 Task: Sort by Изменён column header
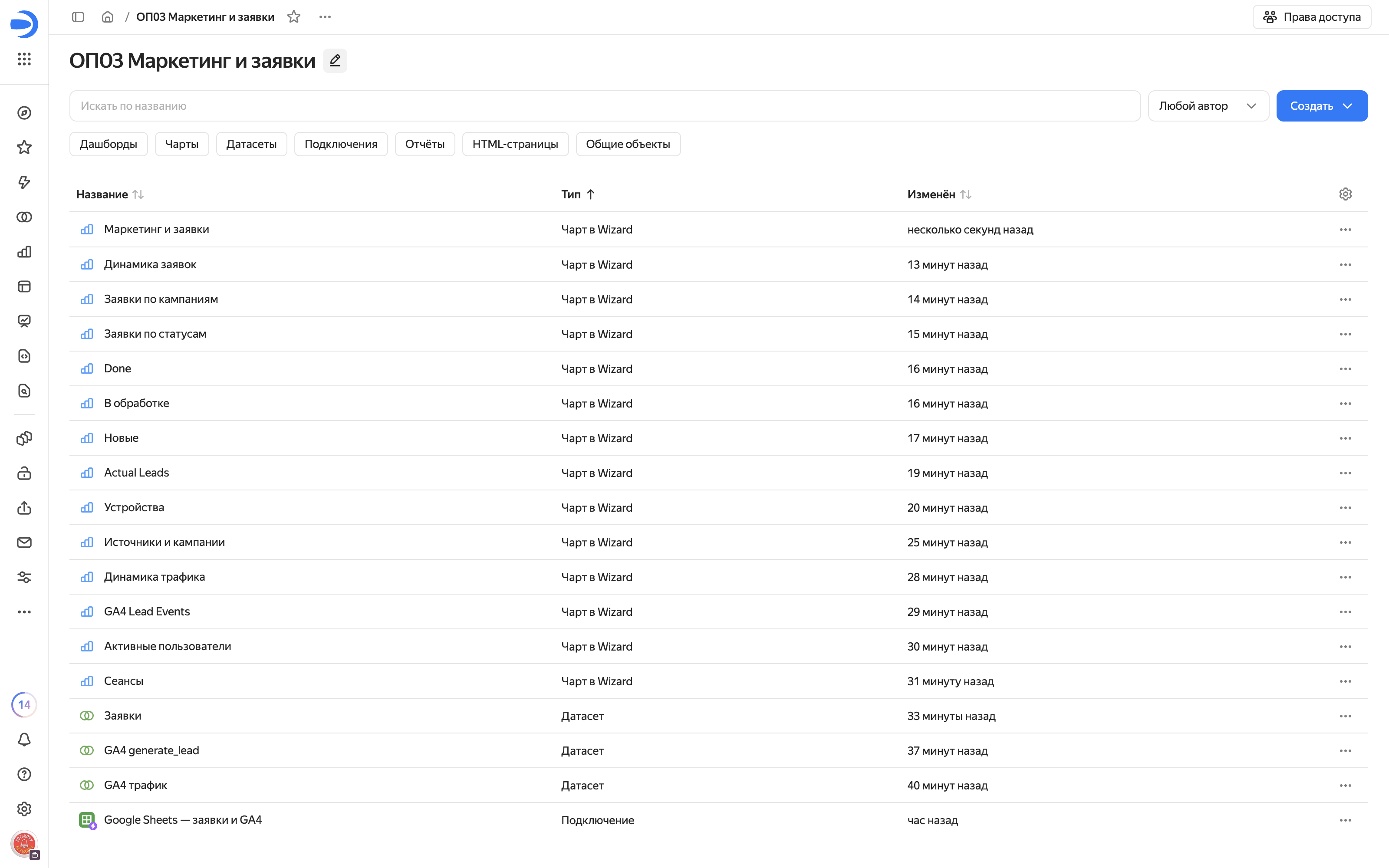coord(939,194)
